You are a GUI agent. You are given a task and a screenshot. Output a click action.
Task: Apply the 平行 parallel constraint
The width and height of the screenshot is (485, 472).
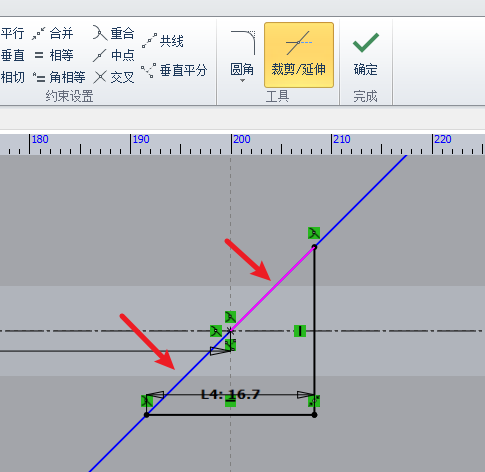[x=12, y=33]
